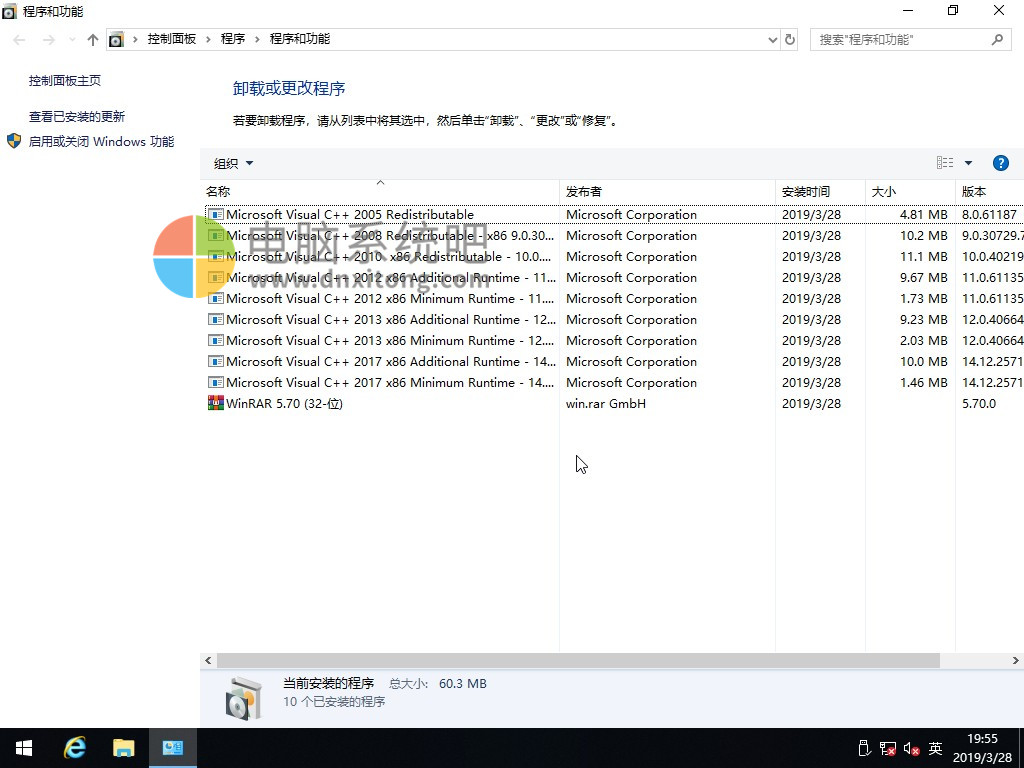The width and height of the screenshot is (1024, 768).
Task: Click the search magnifier icon
Action: (997, 39)
